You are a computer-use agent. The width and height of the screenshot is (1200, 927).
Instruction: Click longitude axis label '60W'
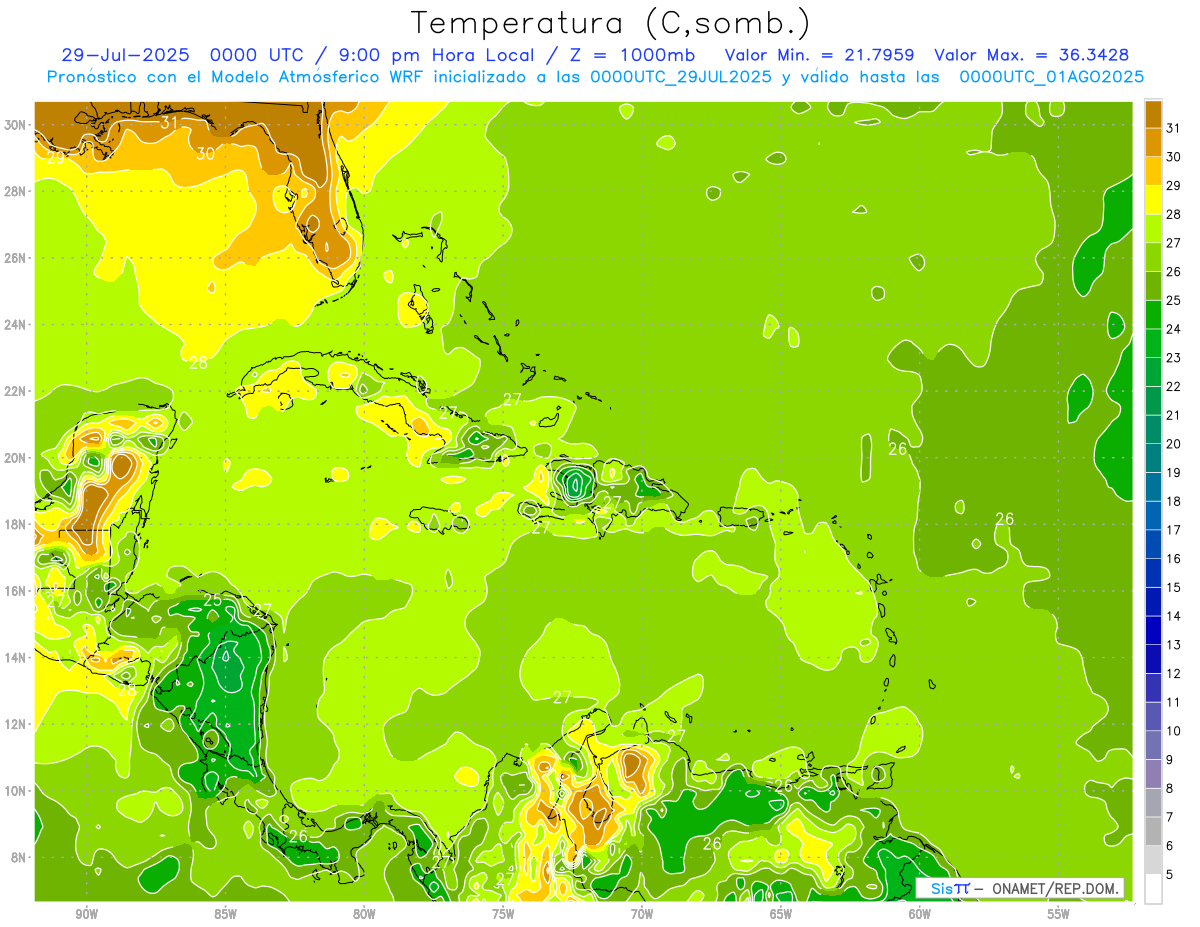[x=920, y=914]
